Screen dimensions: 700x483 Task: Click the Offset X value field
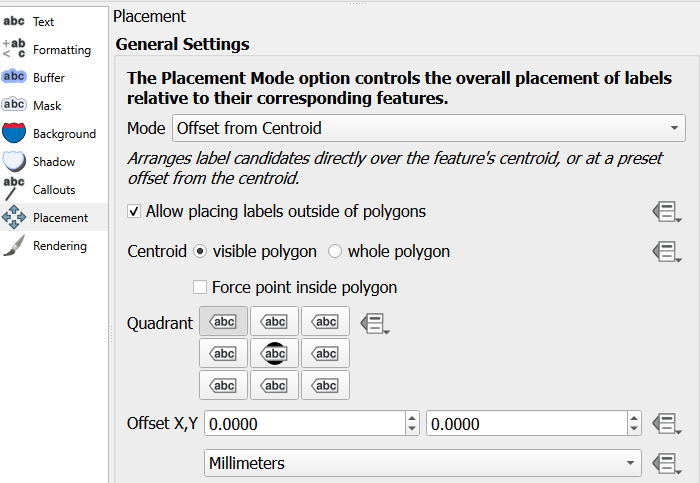coord(304,424)
